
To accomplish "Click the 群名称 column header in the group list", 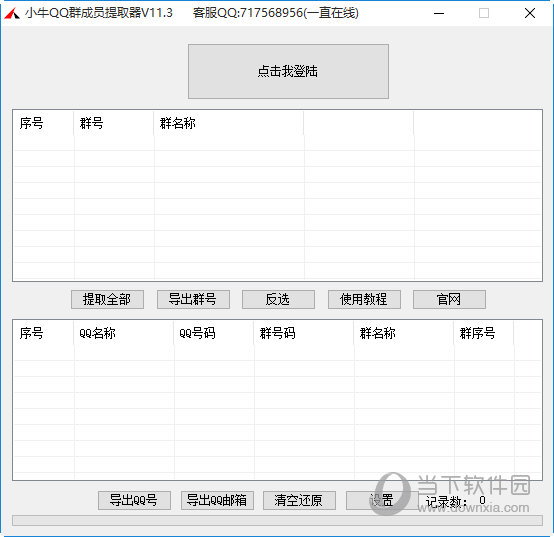I will (229, 123).
